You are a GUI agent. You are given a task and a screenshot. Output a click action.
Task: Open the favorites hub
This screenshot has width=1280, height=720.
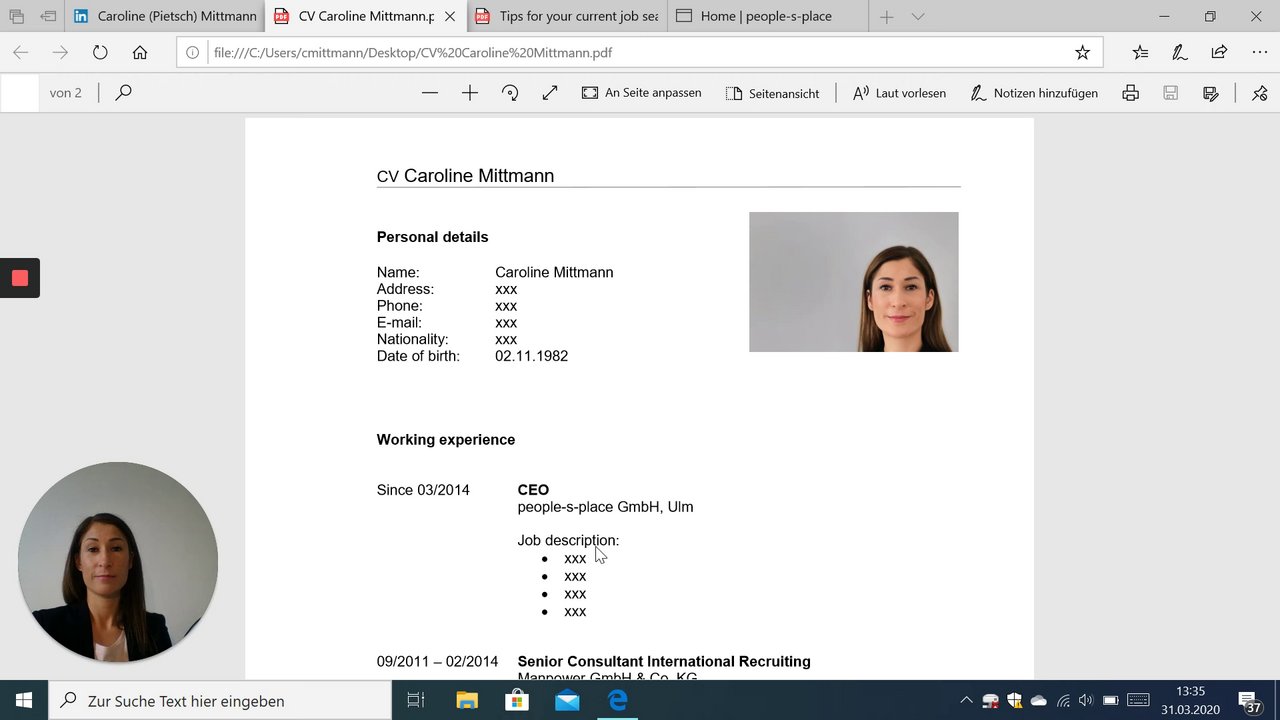(x=1140, y=52)
